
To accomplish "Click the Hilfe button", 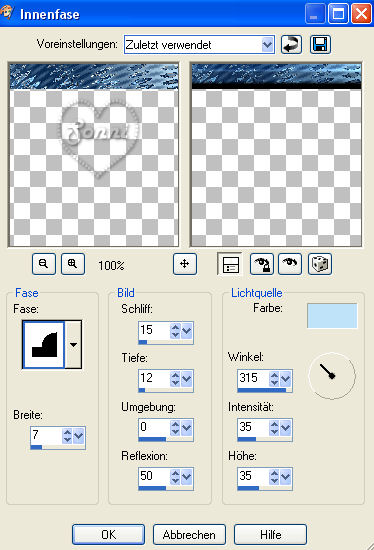I will point(271,535).
